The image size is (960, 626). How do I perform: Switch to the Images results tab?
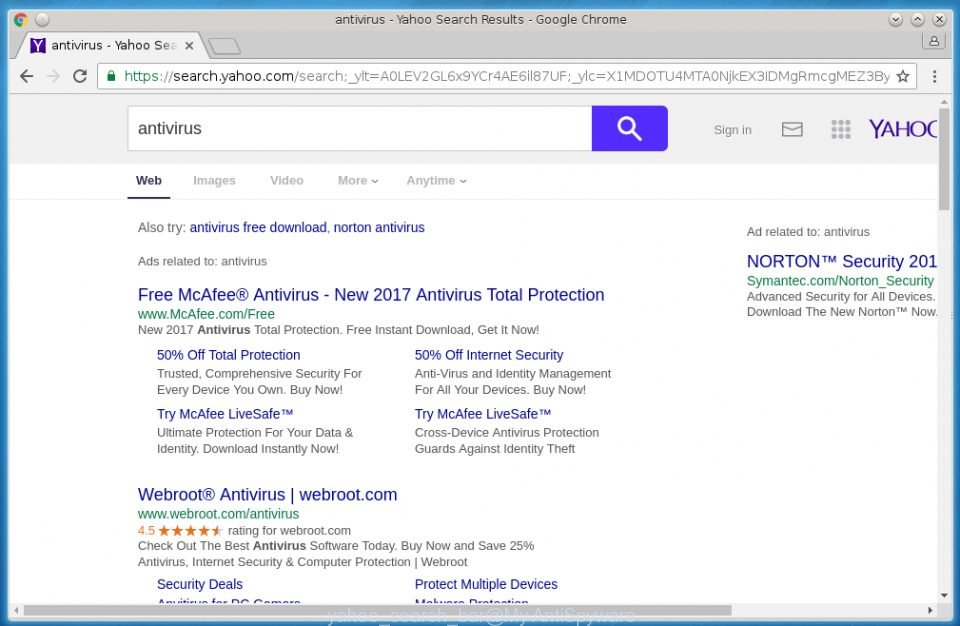click(214, 181)
